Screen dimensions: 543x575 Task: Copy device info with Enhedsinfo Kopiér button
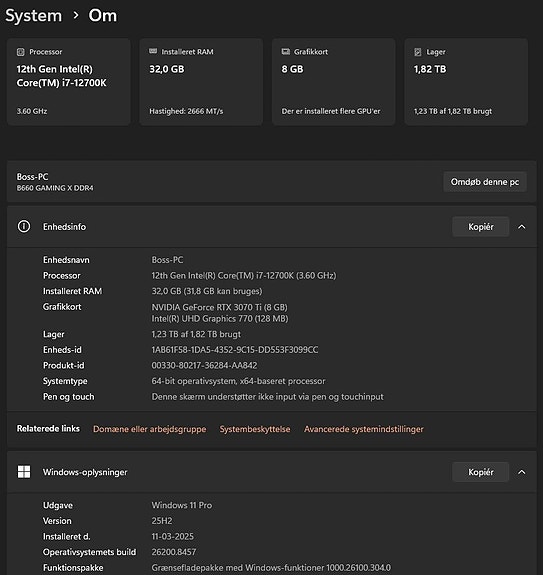coord(481,227)
